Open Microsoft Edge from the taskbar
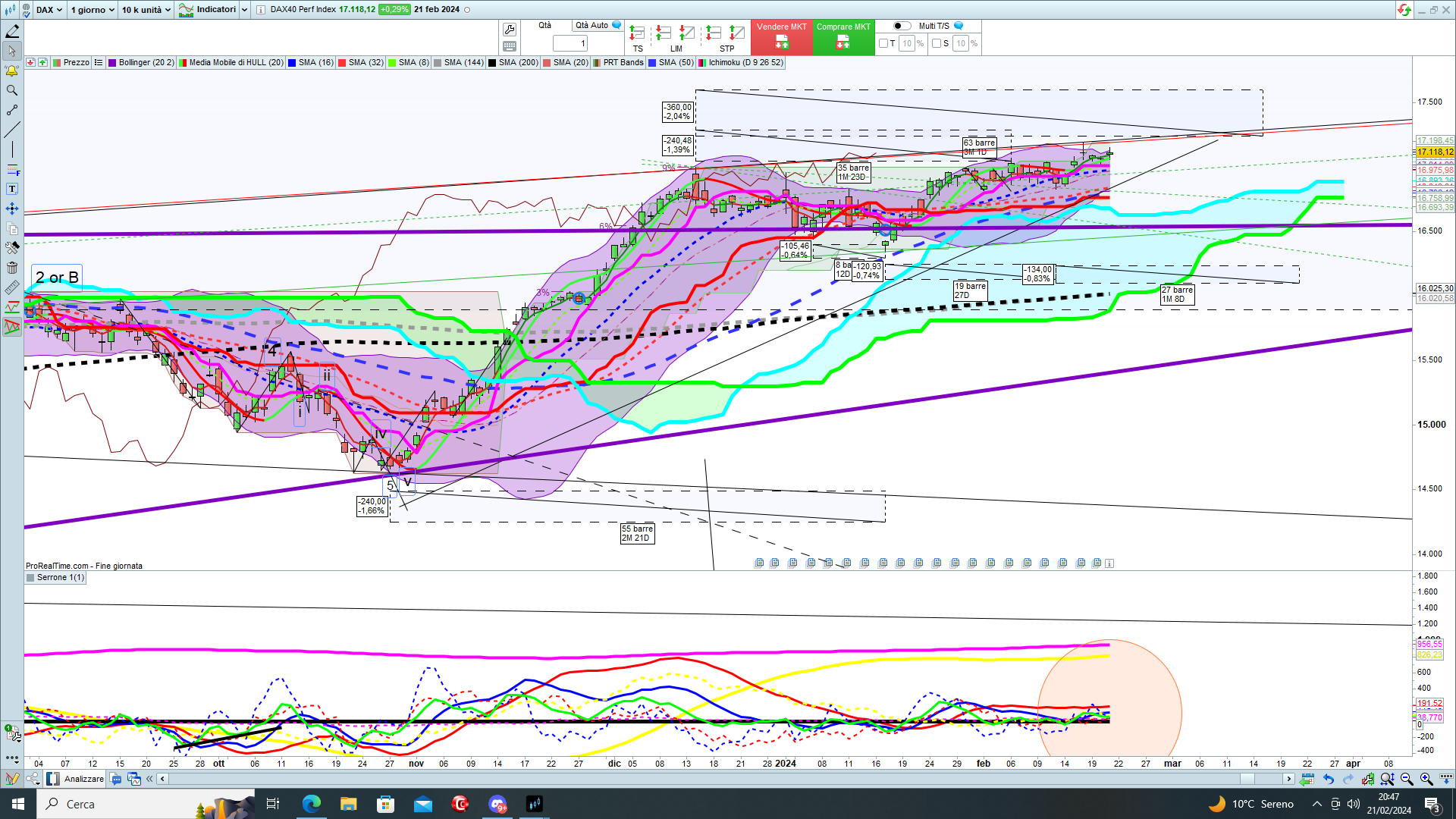The image size is (1456, 819). point(311,804)
